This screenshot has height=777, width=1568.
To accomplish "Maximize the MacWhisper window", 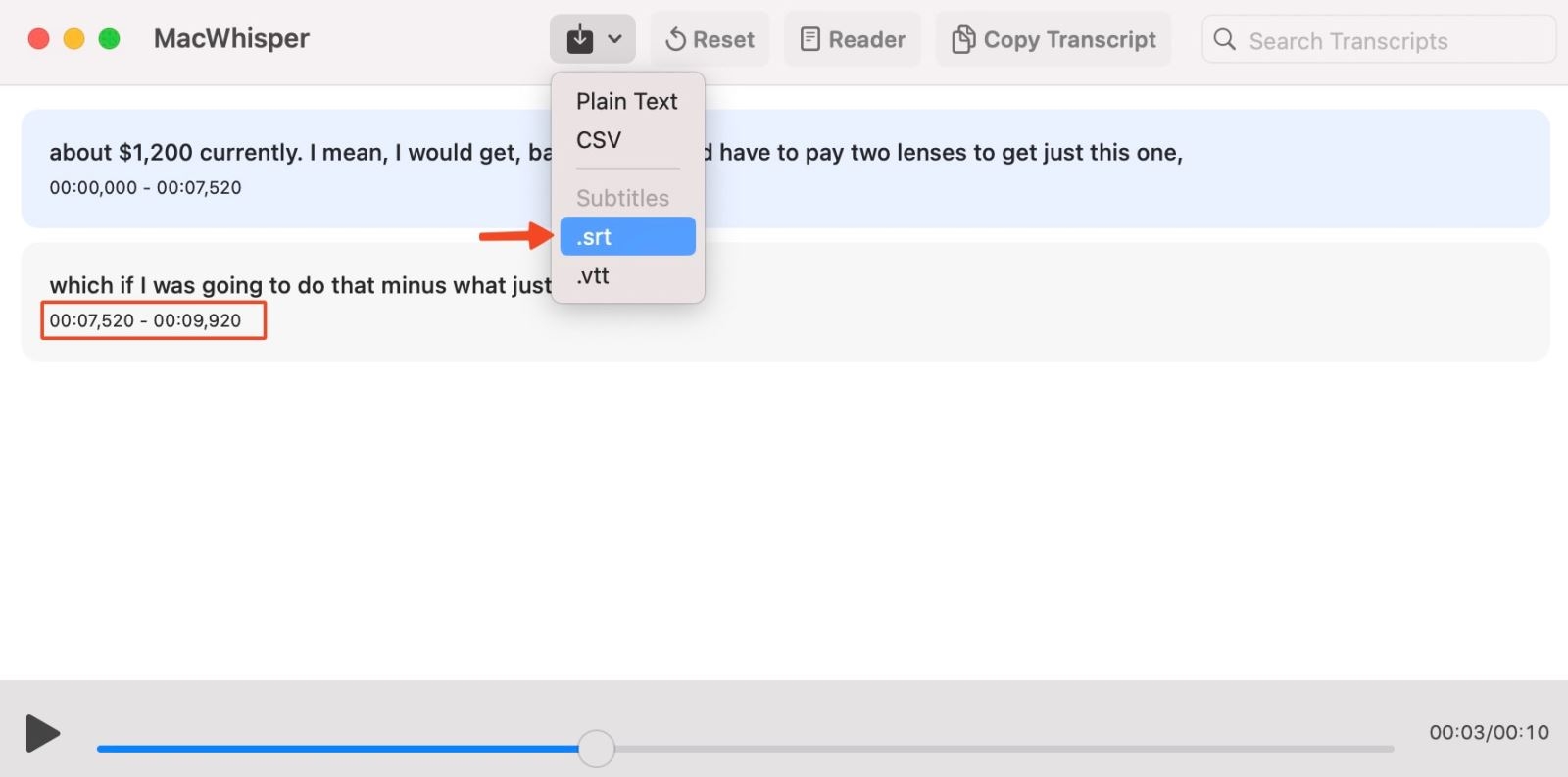I will tap(109, 39).
